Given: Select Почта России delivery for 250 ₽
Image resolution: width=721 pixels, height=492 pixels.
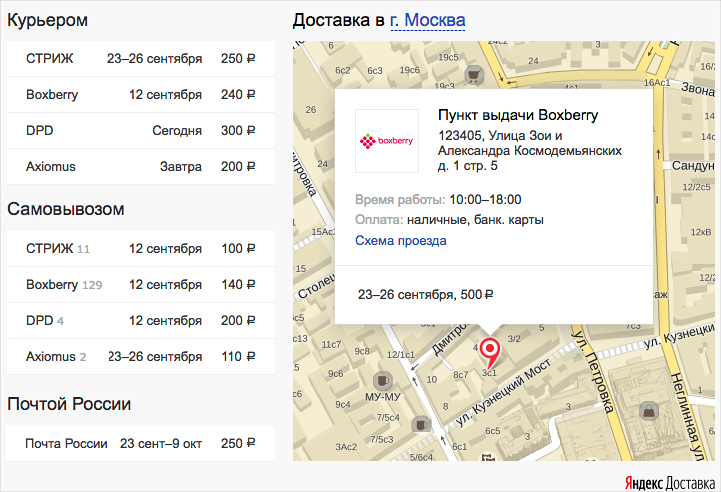Looking at the screenshot, I should (x=141, y=443).
